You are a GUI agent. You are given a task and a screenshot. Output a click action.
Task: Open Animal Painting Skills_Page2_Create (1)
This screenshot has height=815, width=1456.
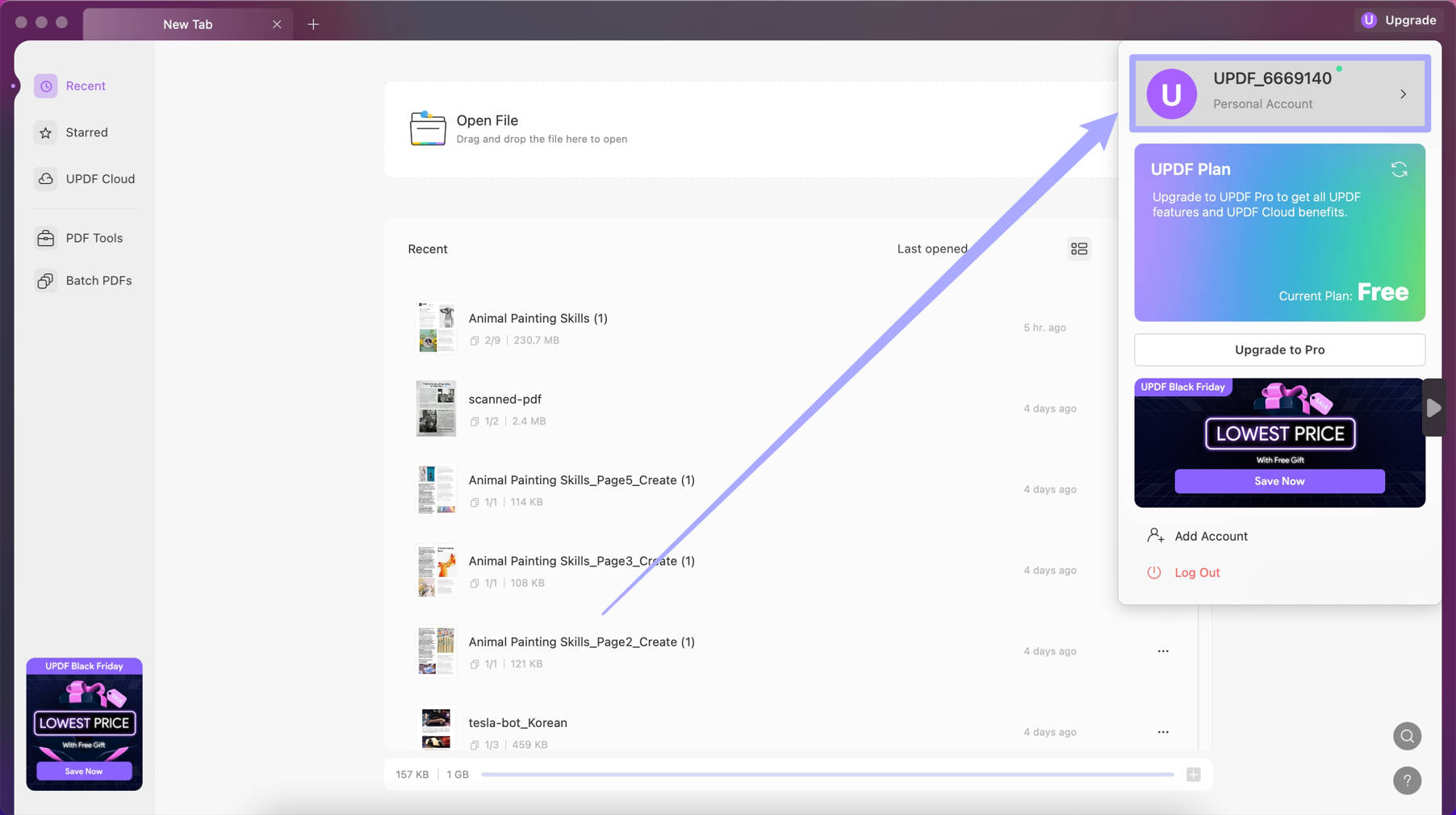(x=581, y=642)
